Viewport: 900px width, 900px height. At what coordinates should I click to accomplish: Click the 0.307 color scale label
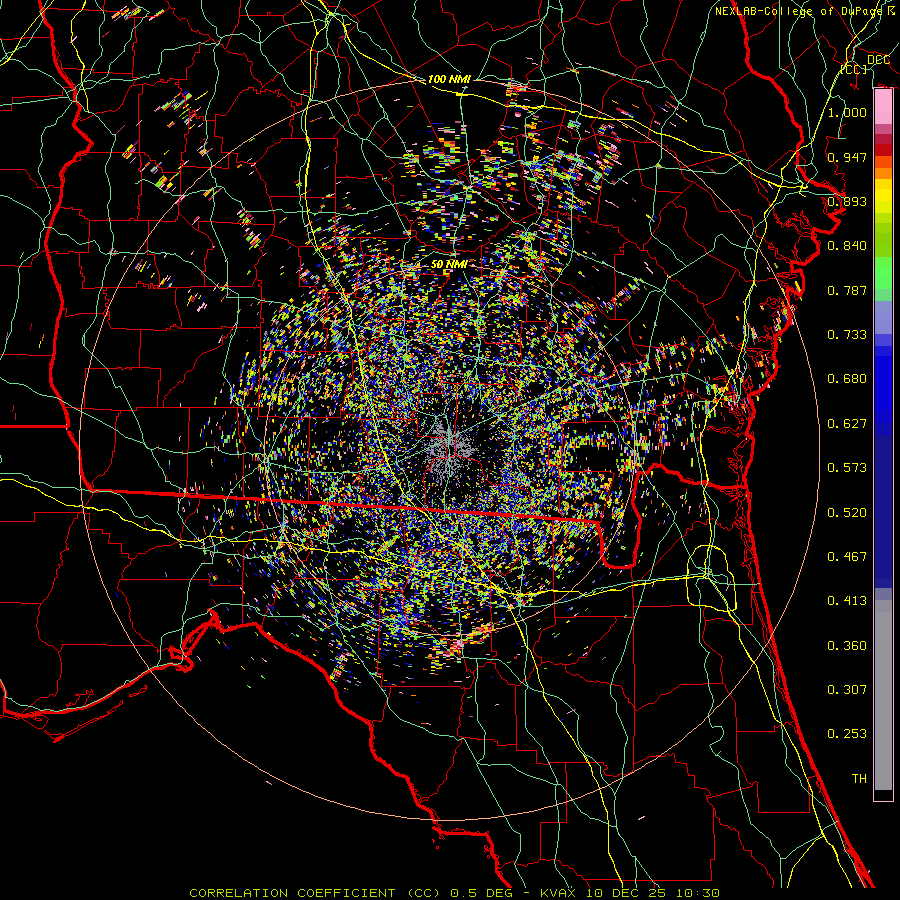(847, 690)
